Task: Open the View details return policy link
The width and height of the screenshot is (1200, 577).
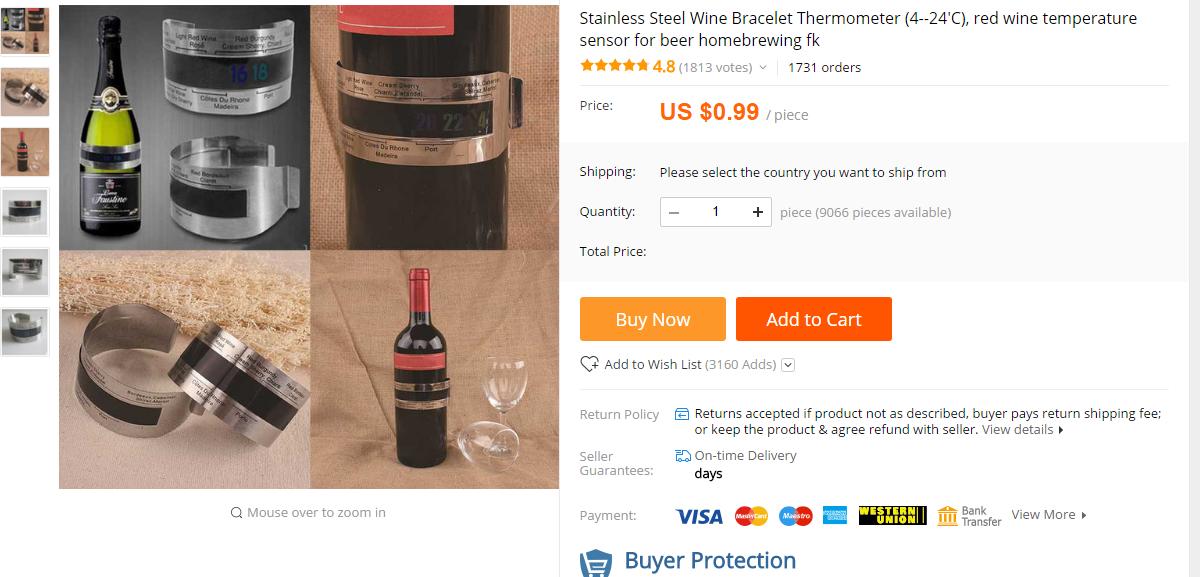Action: coord(1022,430)
